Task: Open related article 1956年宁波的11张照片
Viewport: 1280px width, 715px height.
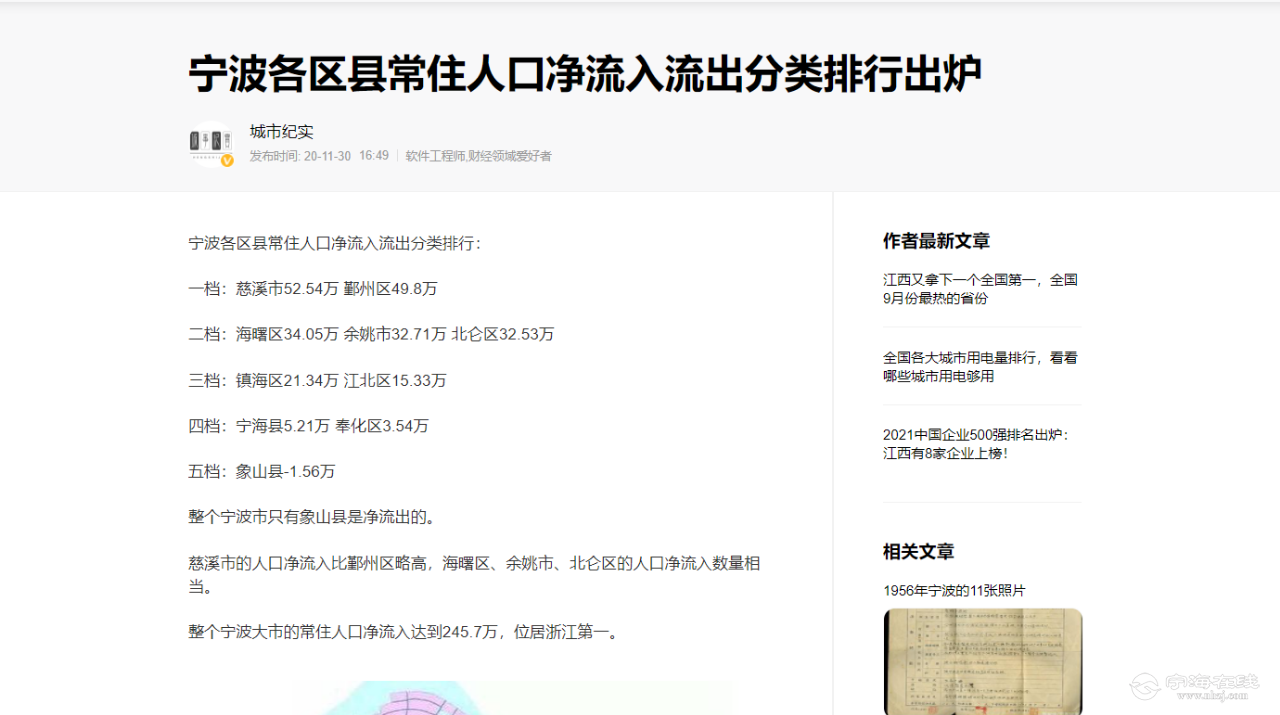Action: [x=954, y=591]
